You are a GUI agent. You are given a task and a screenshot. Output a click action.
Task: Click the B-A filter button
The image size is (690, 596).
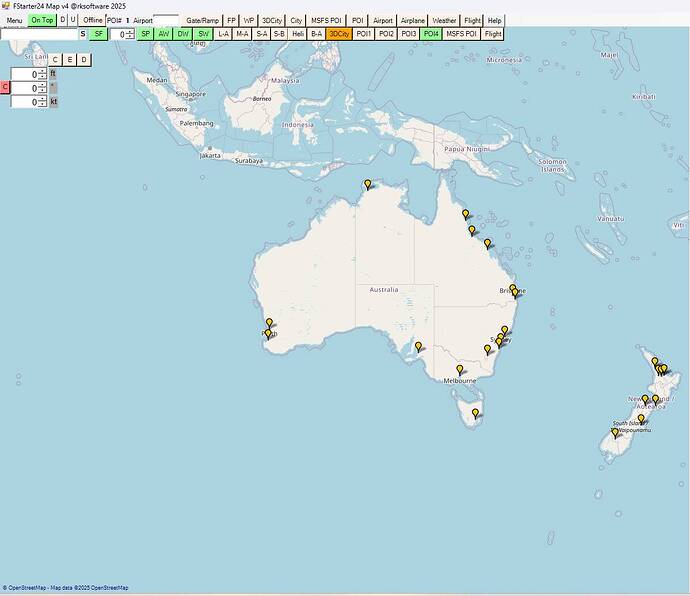coord(316,34)
